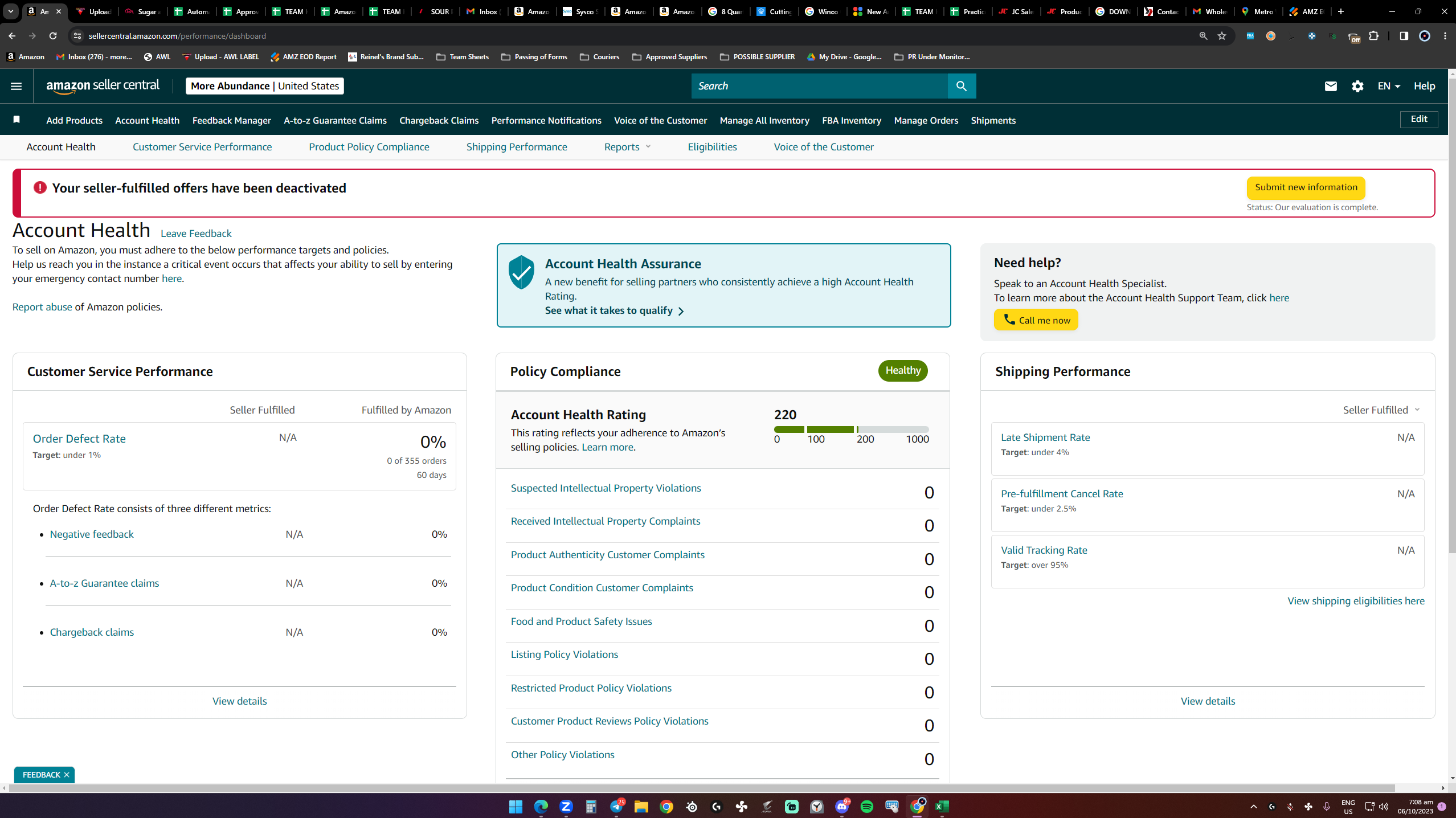
Task: Click the Late Shipment Rate link
Action: [1045, 437]
